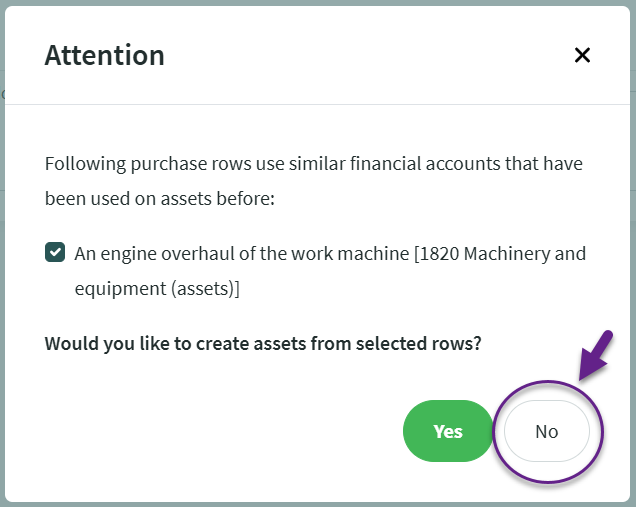Screen dimensions: 636x507
Task: Click the "Attention" dialog heading
Action: pos(104,55)
